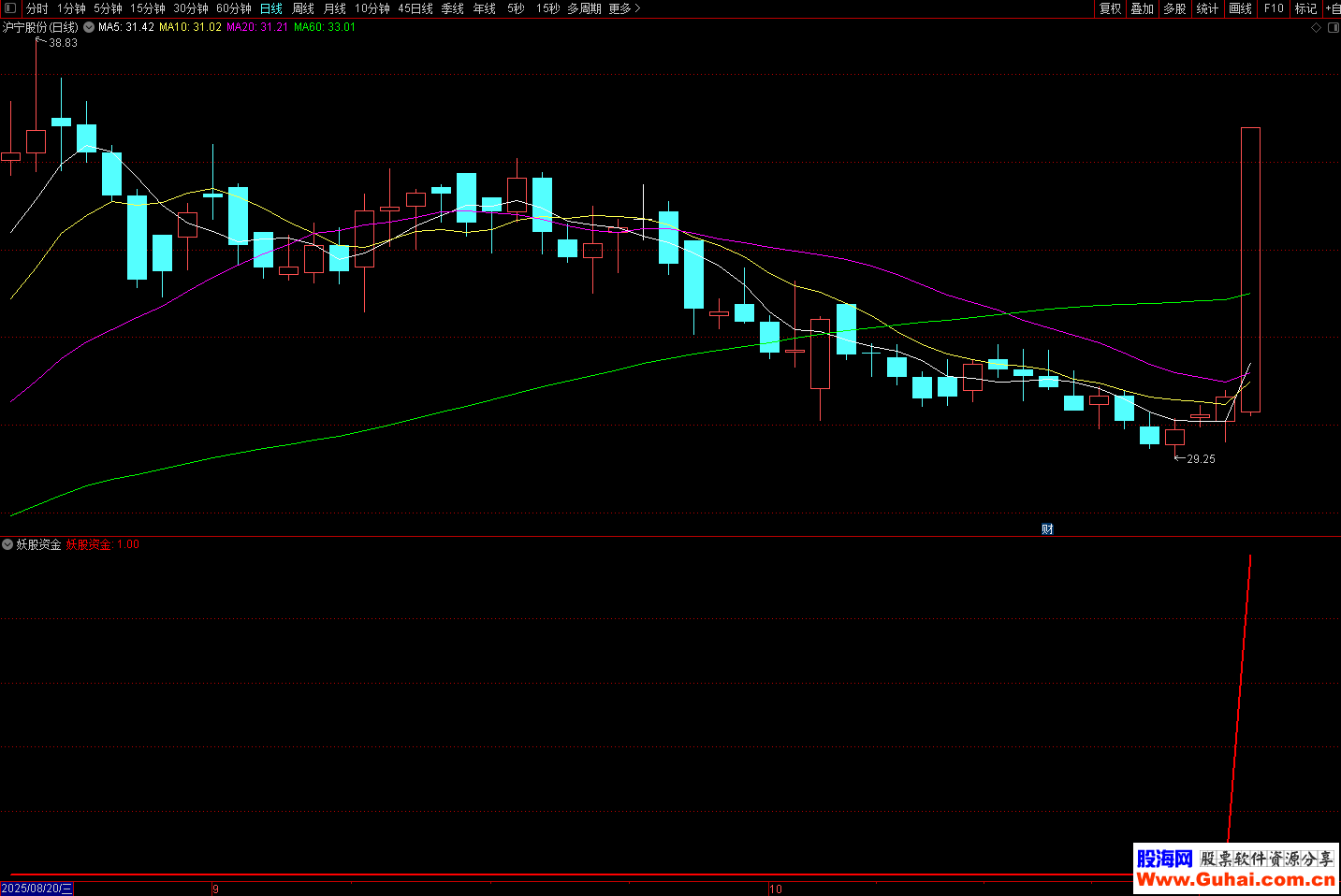
Task: Click the Www.Guhai.com.cn watermark link
Action: [1235, 879]
